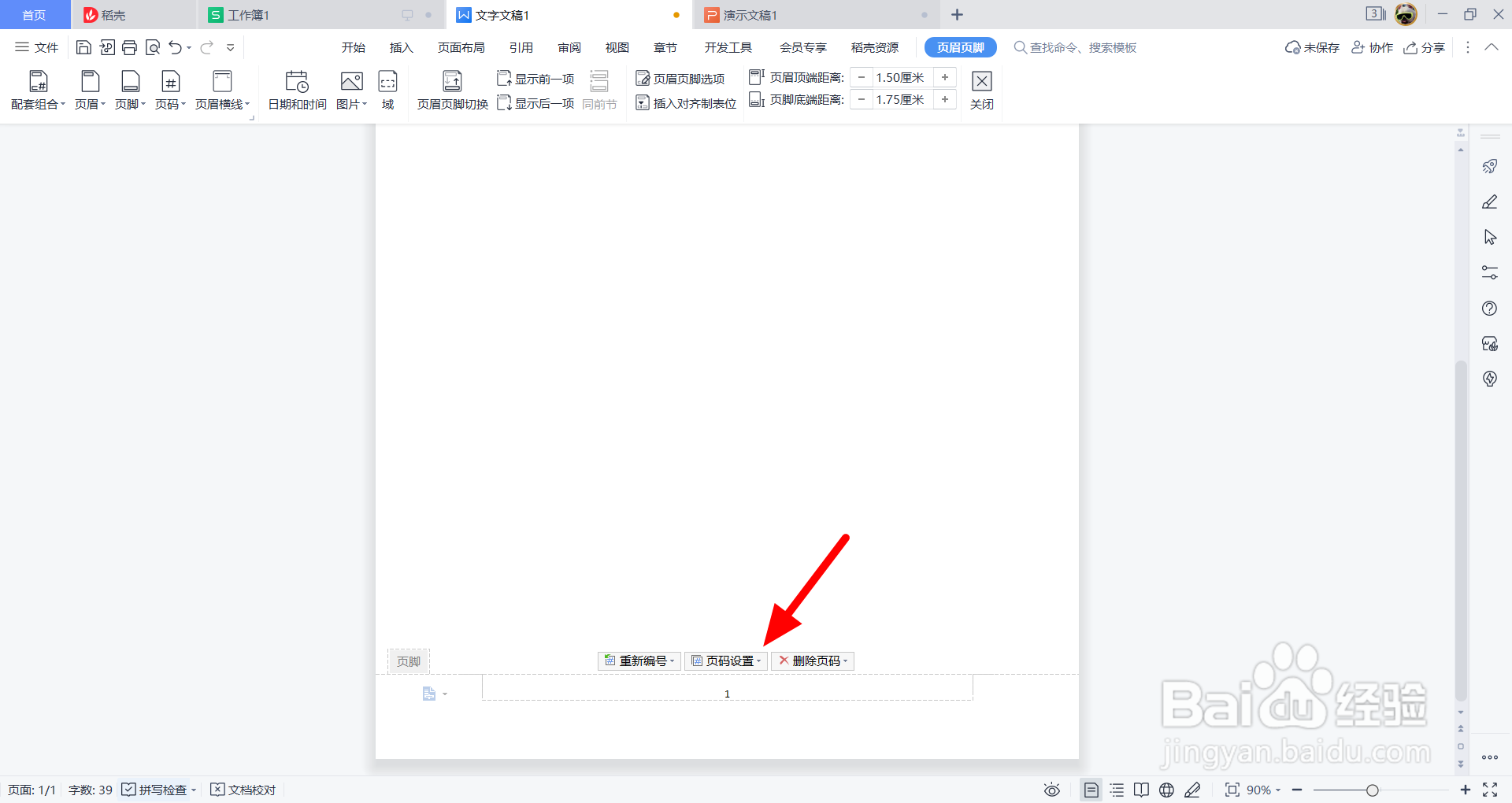Open Print Preview icon
This screenshot has height=803, width=1512.
coord(153,47)
